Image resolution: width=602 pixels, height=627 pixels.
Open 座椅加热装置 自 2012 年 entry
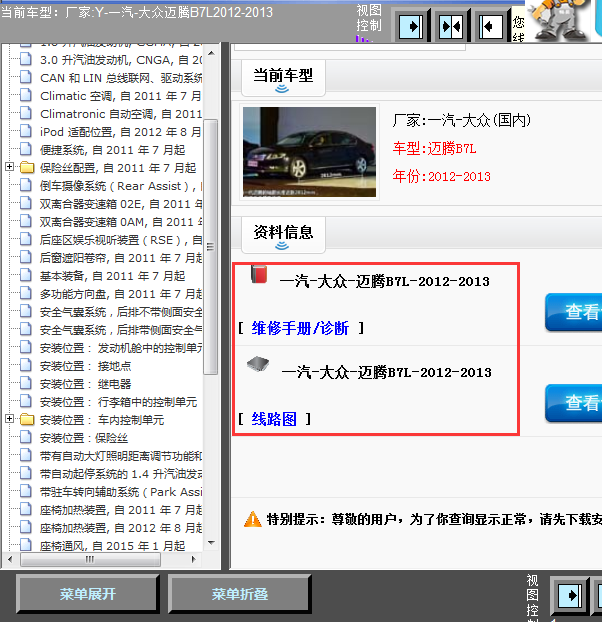pyautogui.click(x=121, y=528)
